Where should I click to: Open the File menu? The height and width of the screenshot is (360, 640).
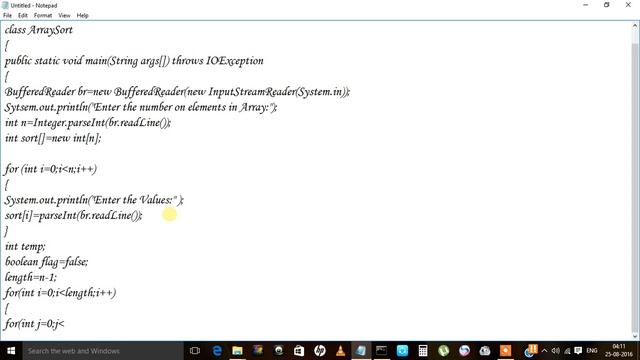click(x=7, y=16)
